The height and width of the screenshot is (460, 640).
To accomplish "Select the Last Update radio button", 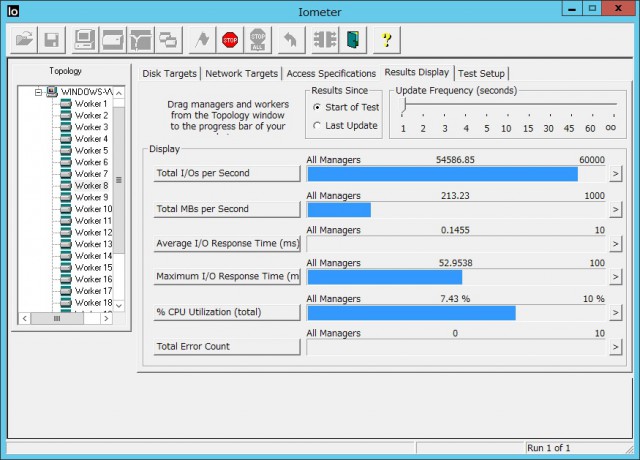I will [x=318, y=126].
